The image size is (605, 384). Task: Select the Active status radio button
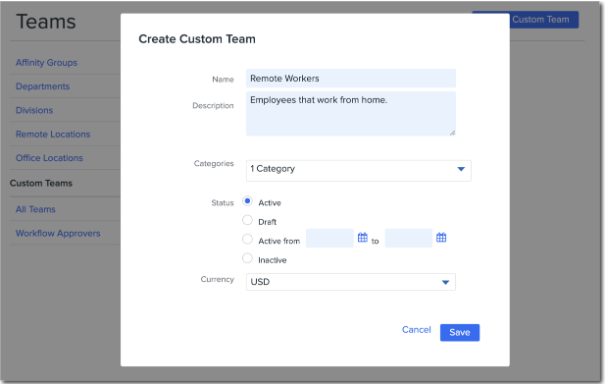[x=247, y=201]
